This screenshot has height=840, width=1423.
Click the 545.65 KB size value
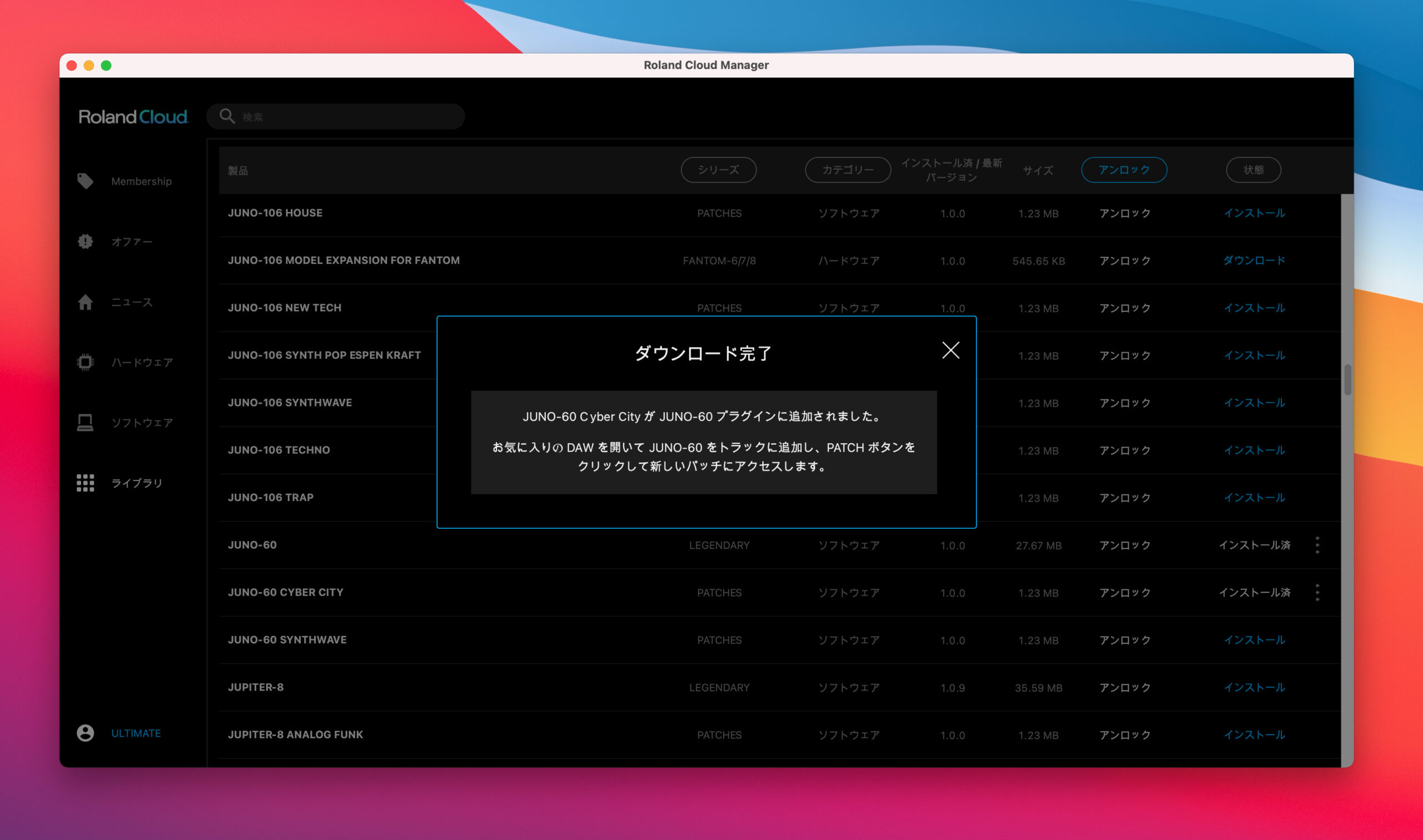1038,261
